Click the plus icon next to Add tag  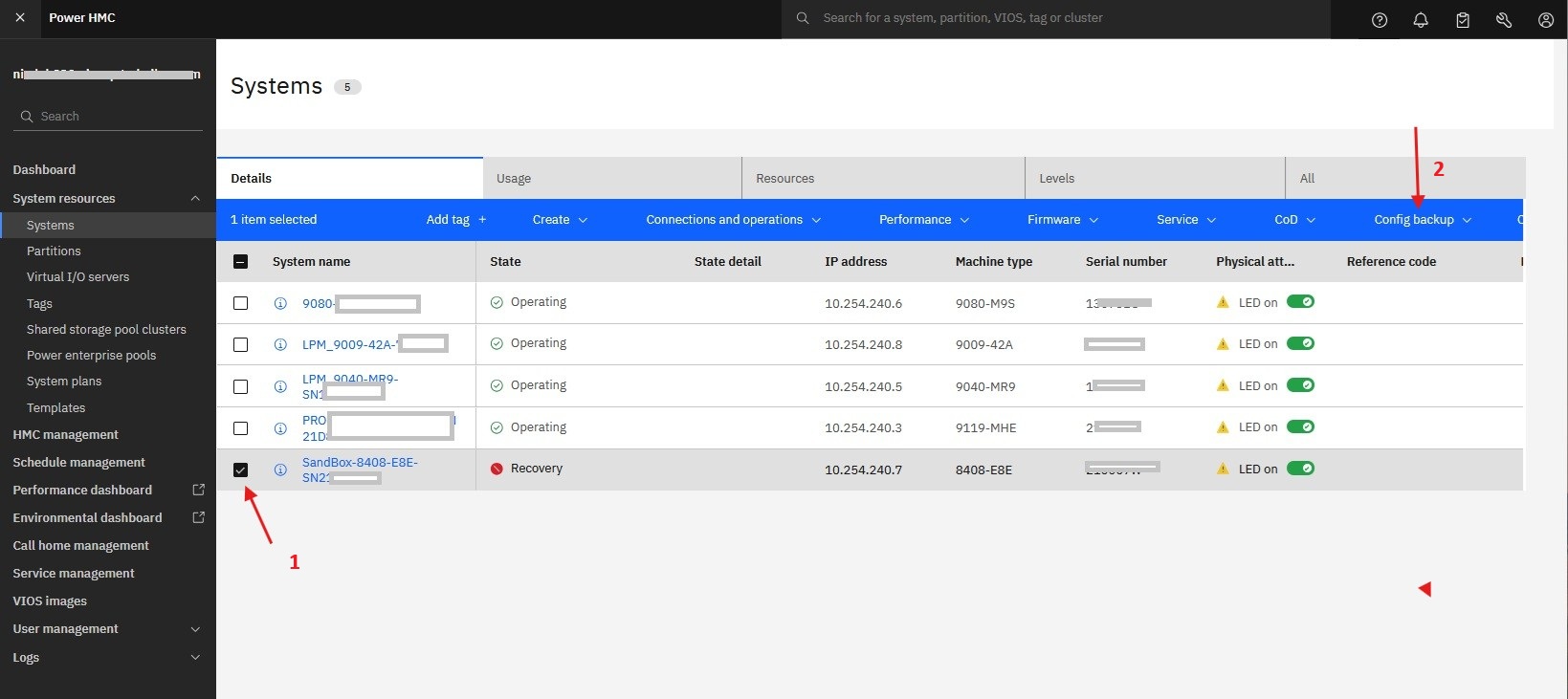482,220
